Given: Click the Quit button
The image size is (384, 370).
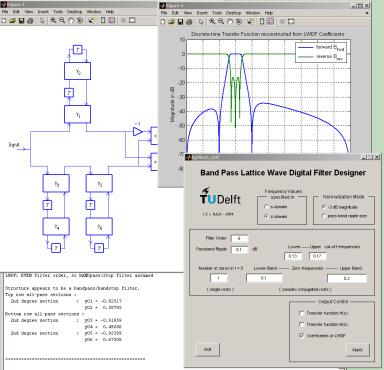Looking at the screenshot, I should pyautogui.click(x=208, y=349).
